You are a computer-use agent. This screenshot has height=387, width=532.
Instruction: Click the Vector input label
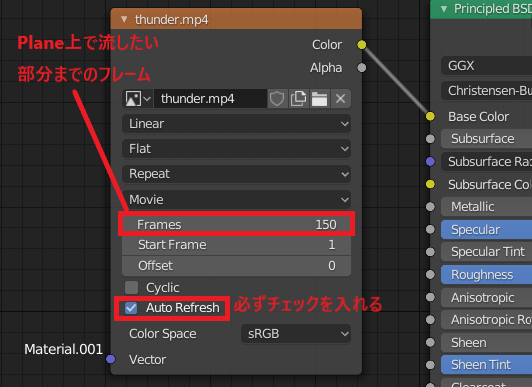(148, 360)
